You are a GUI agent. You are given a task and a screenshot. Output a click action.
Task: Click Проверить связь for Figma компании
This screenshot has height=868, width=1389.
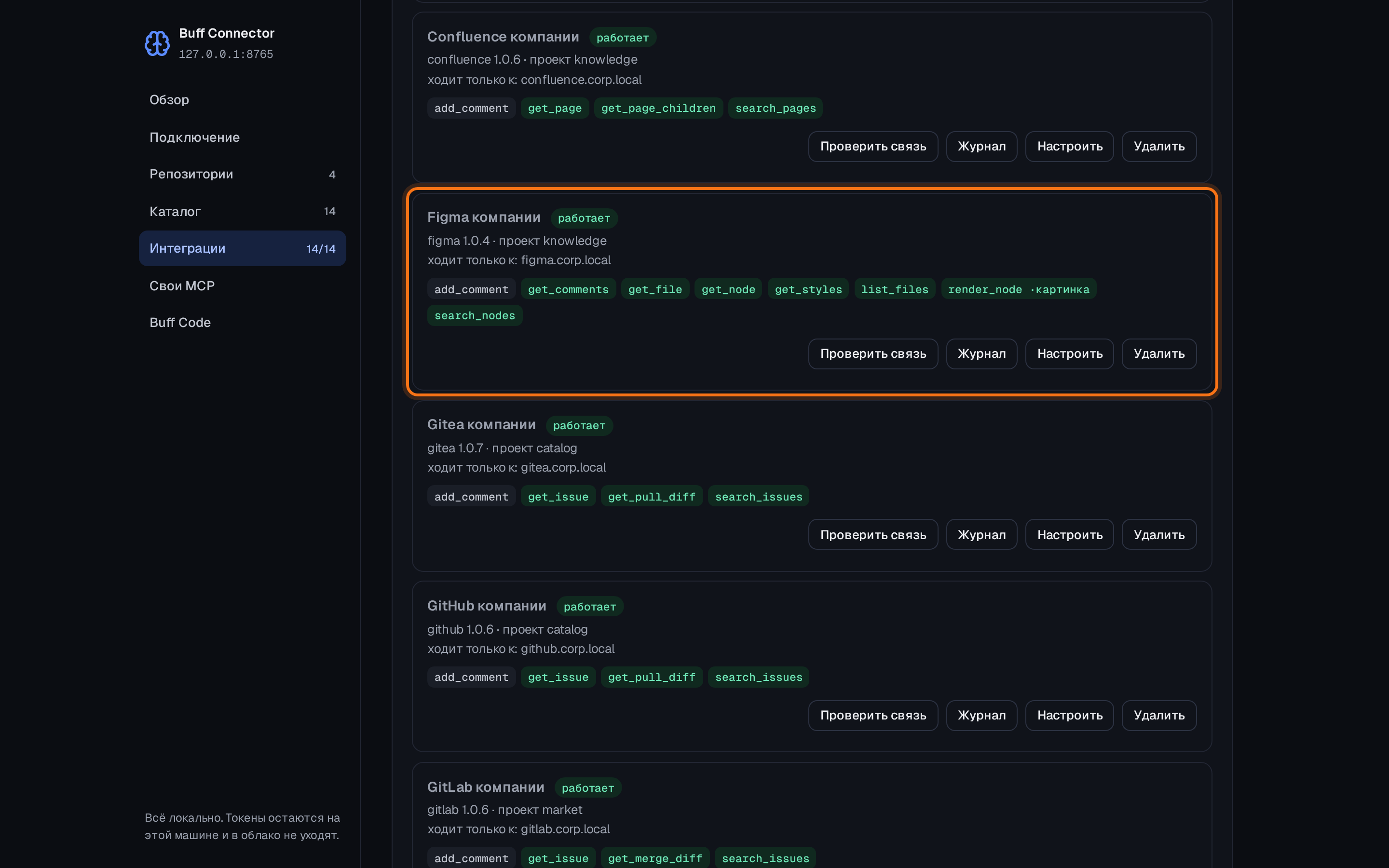872,353
